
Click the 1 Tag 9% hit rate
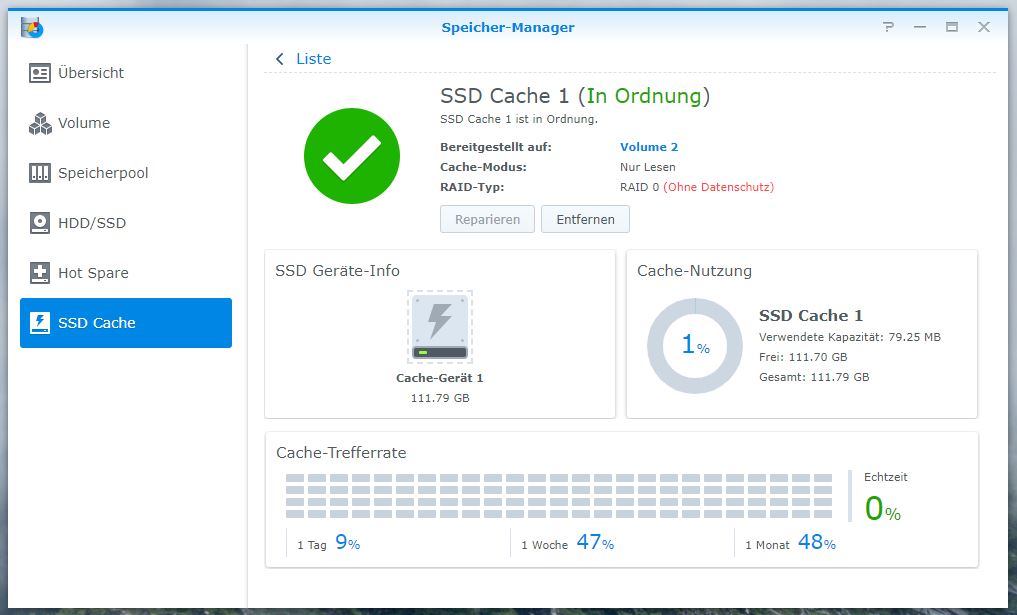point(329,543)
